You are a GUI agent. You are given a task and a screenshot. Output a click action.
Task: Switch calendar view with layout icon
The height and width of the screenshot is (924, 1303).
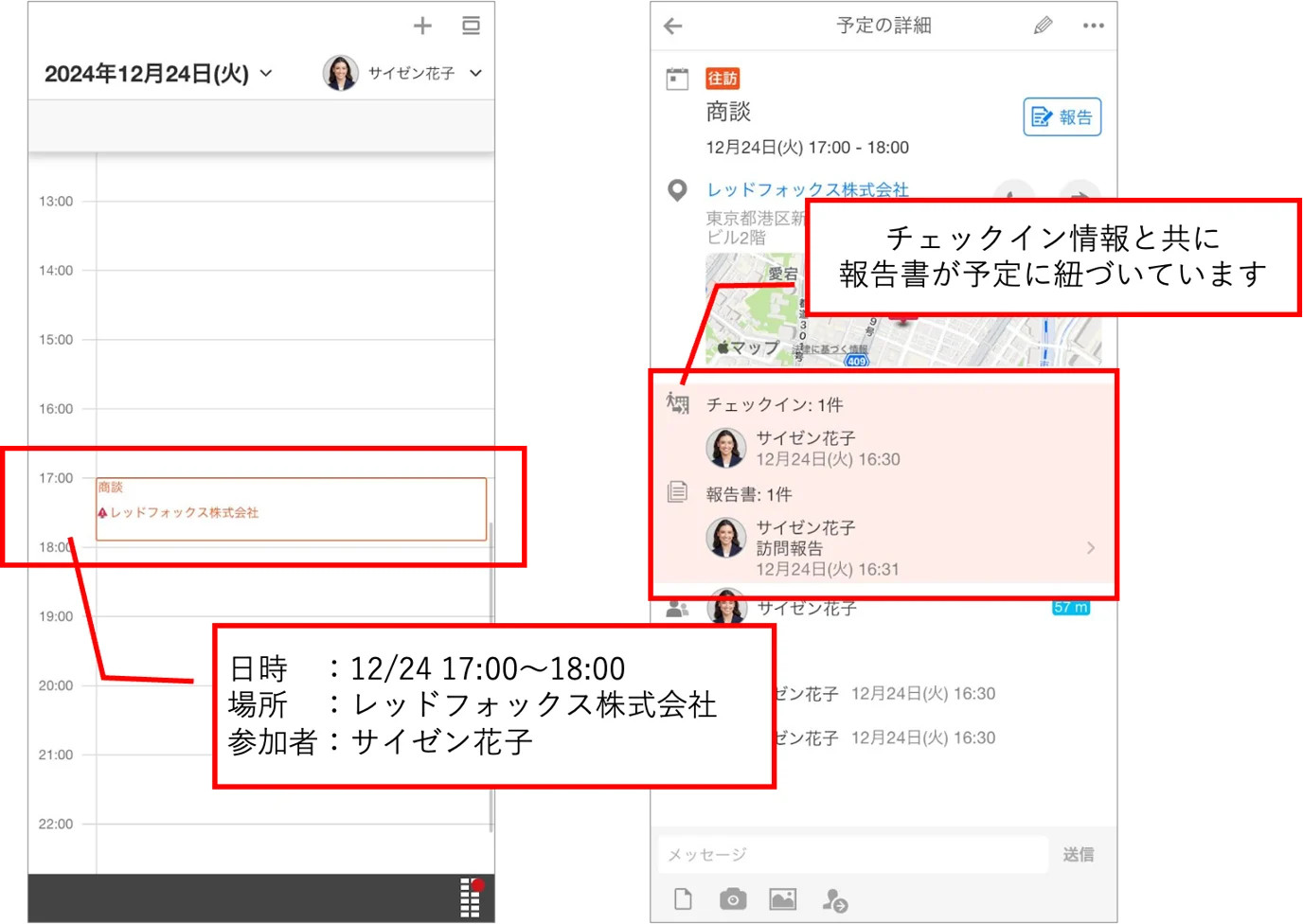pos(471,26)
